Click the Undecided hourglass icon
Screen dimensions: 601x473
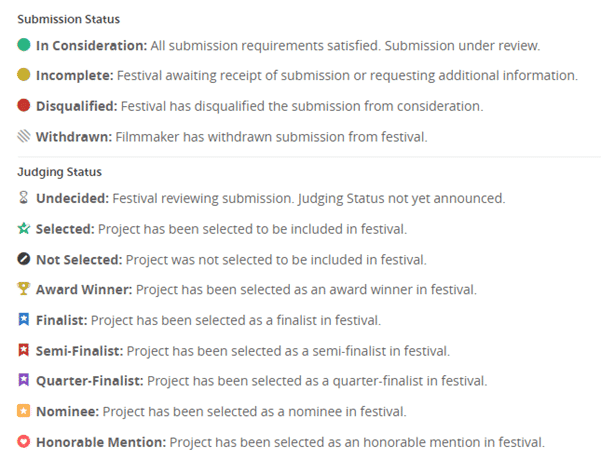(x=24, y=198)
